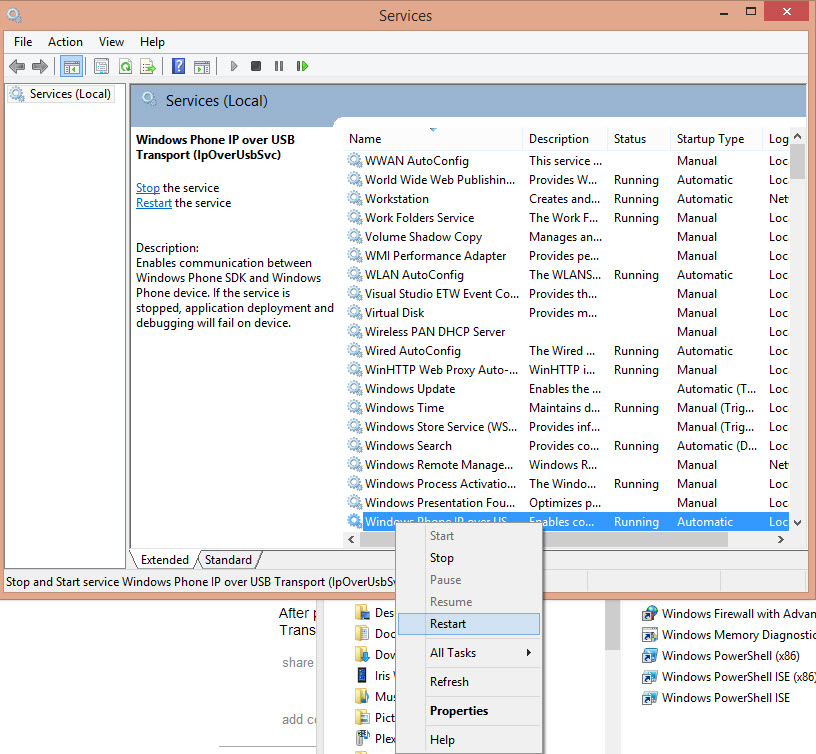Sort by the Startup Type column header
This screenshot has height=754, width=816.
pyautogui.click(x=716, y=139)
